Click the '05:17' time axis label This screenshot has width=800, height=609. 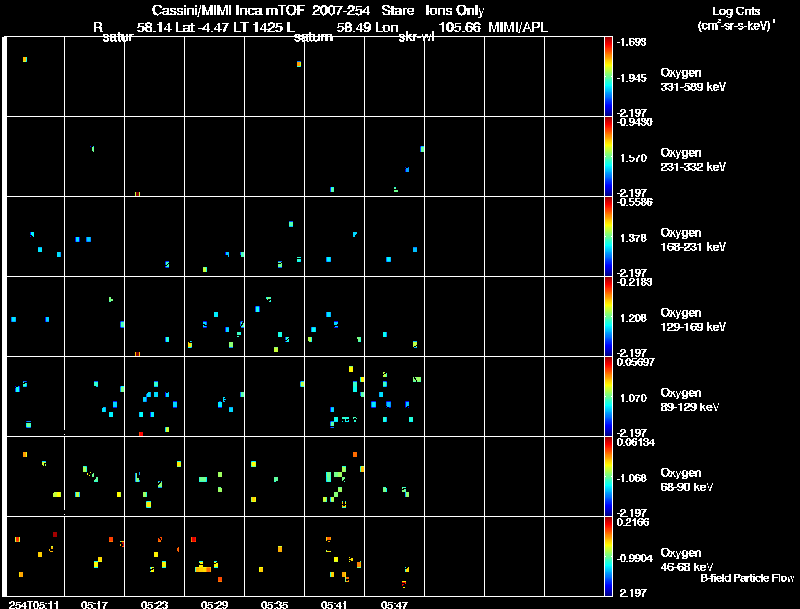coord(94,604)
